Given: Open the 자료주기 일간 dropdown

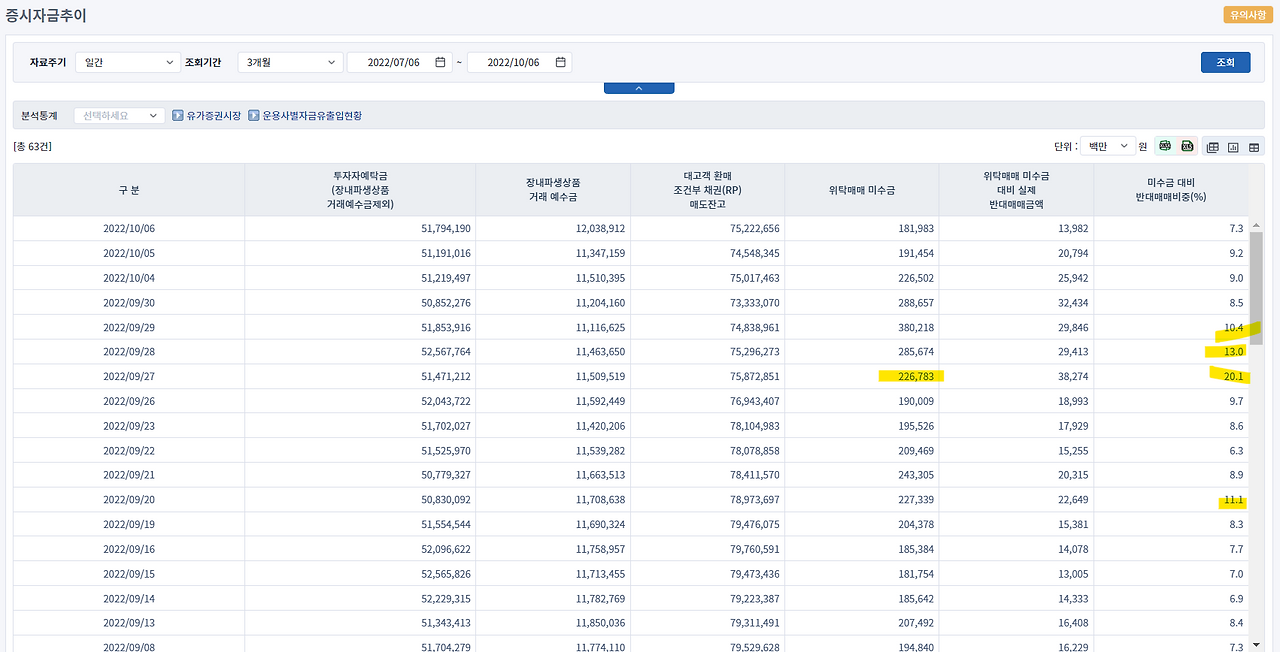Looking at the screenshot, I should click(x=128, y=62).
